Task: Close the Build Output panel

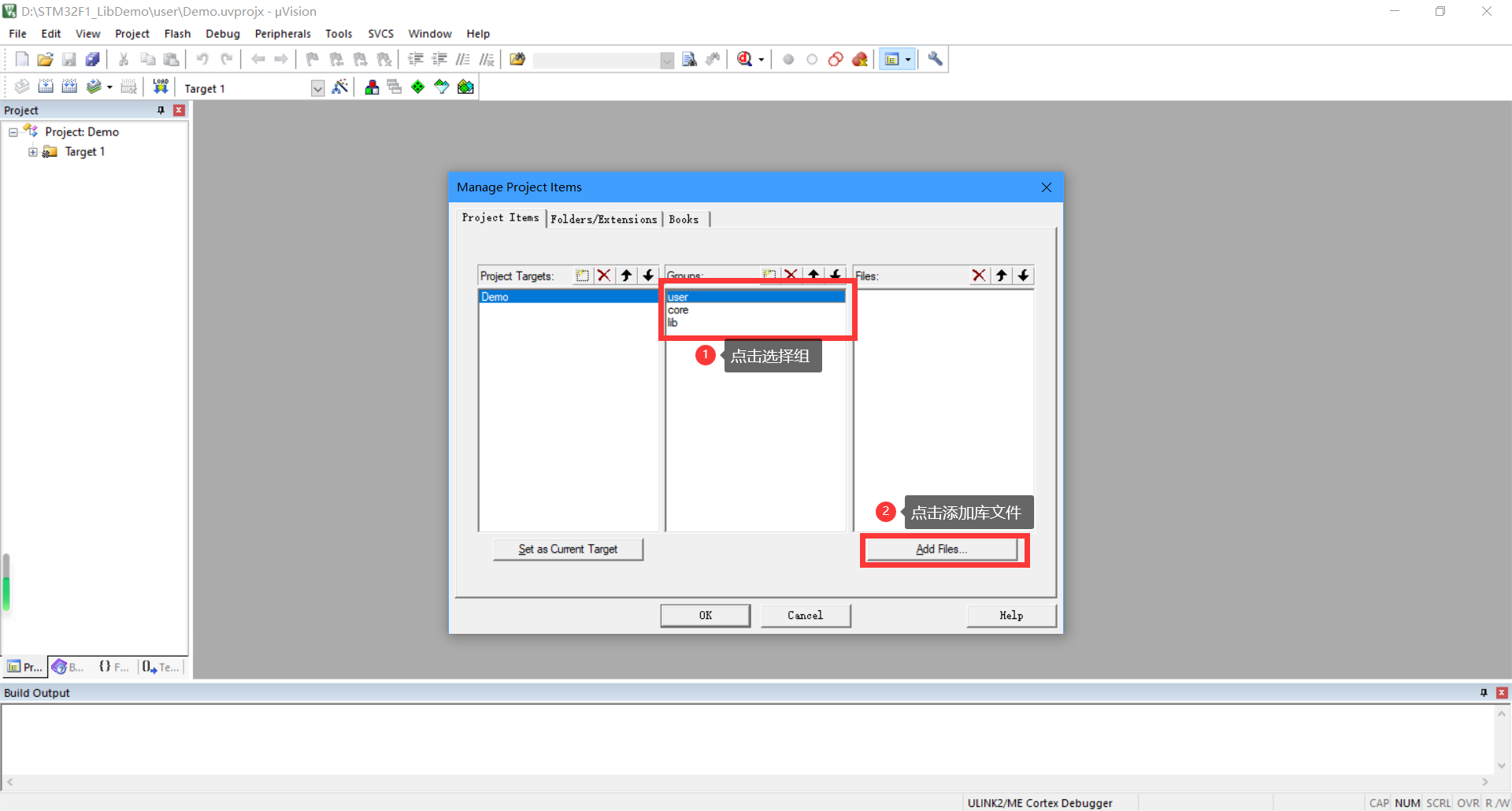Action: (x=1502, y=693)
